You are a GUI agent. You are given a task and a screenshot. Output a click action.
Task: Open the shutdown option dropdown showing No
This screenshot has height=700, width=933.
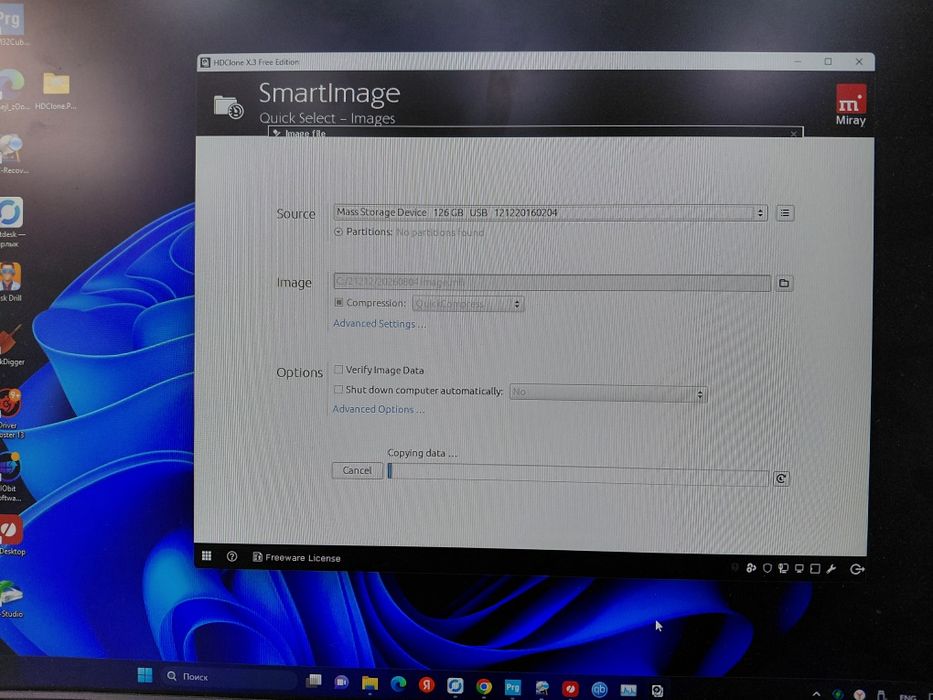point(608,393)
